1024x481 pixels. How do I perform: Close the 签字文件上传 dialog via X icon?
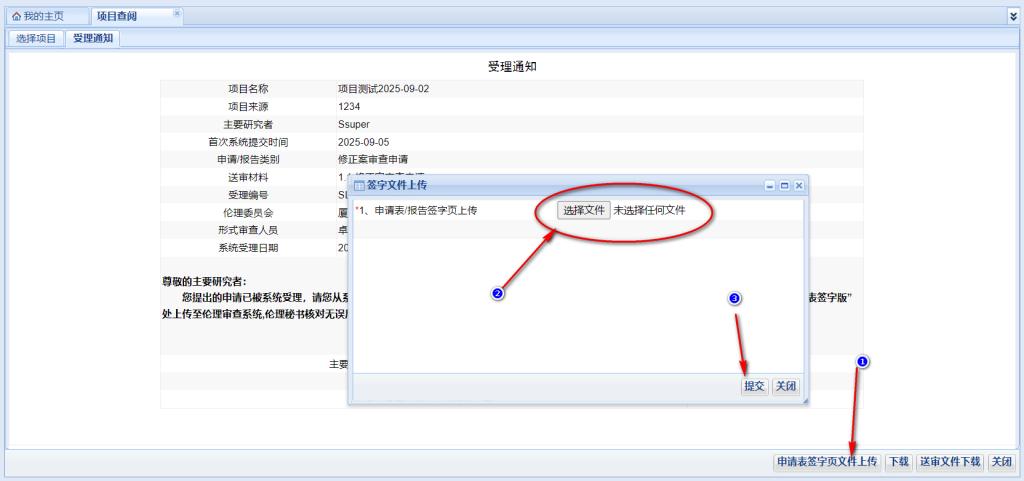[x=799, y=186]
